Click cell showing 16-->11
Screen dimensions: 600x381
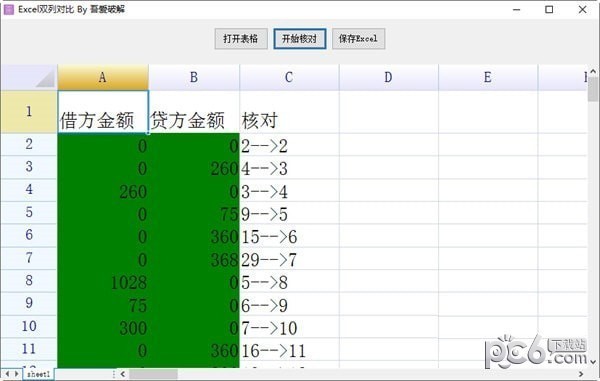[289, 349]
